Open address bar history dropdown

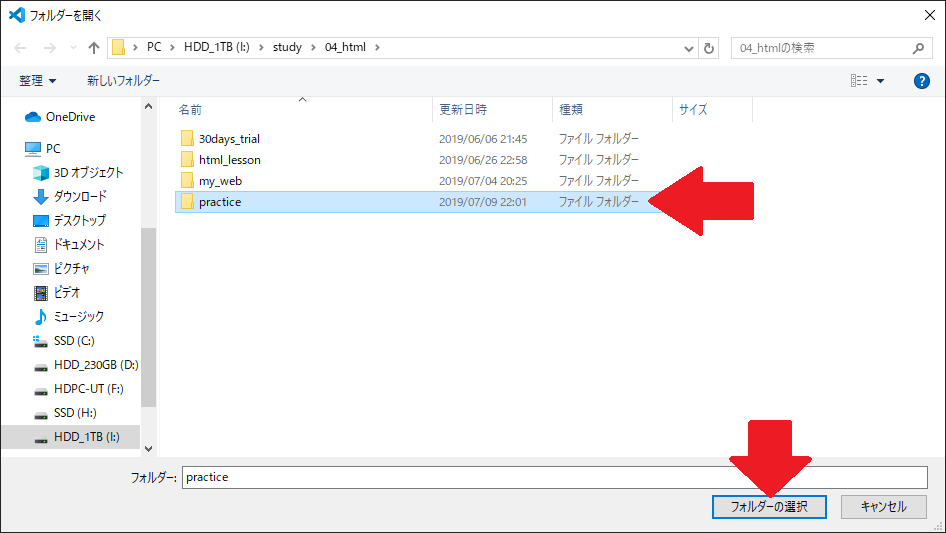(x=688, y=48)
